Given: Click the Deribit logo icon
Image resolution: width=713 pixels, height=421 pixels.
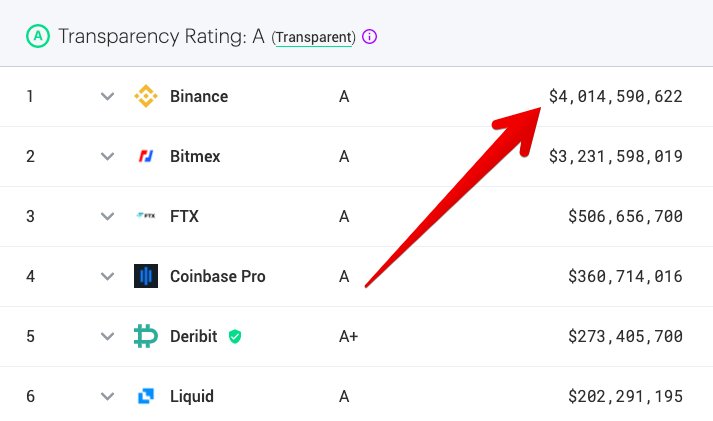Looking at the screenshot, I should tap(146, 336).
